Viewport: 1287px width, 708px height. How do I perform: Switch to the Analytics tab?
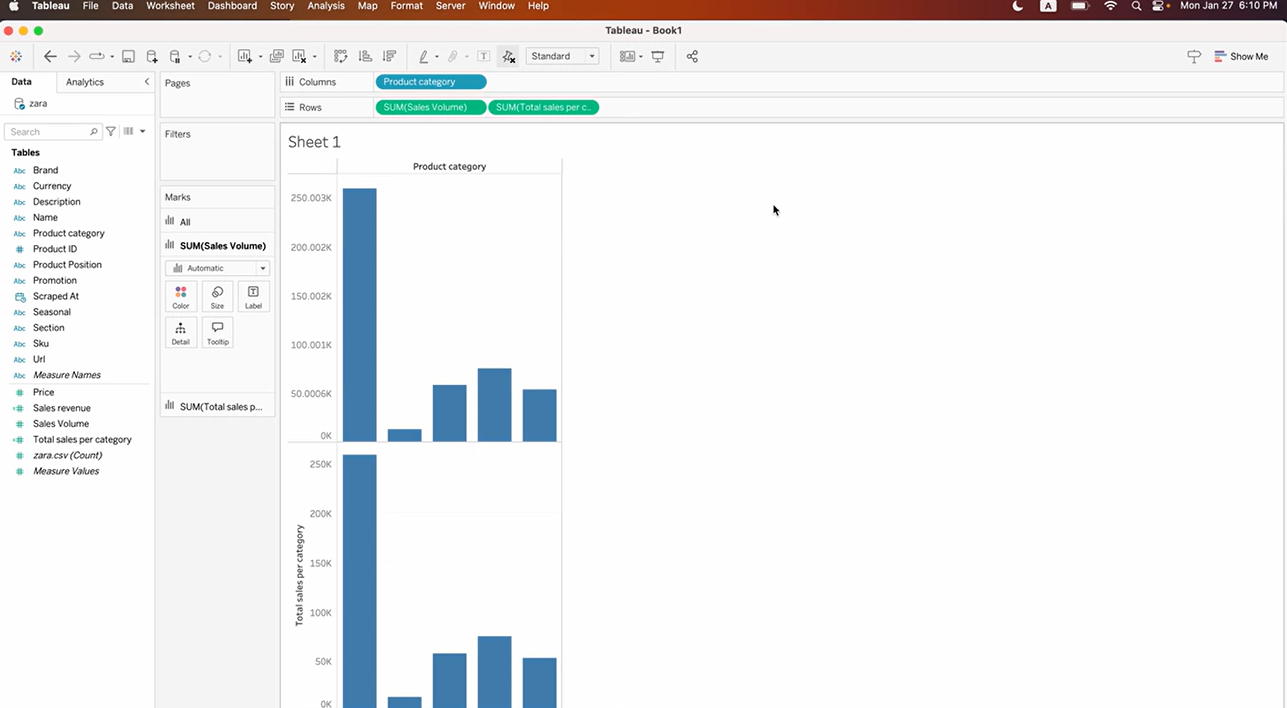pos(85,82)
